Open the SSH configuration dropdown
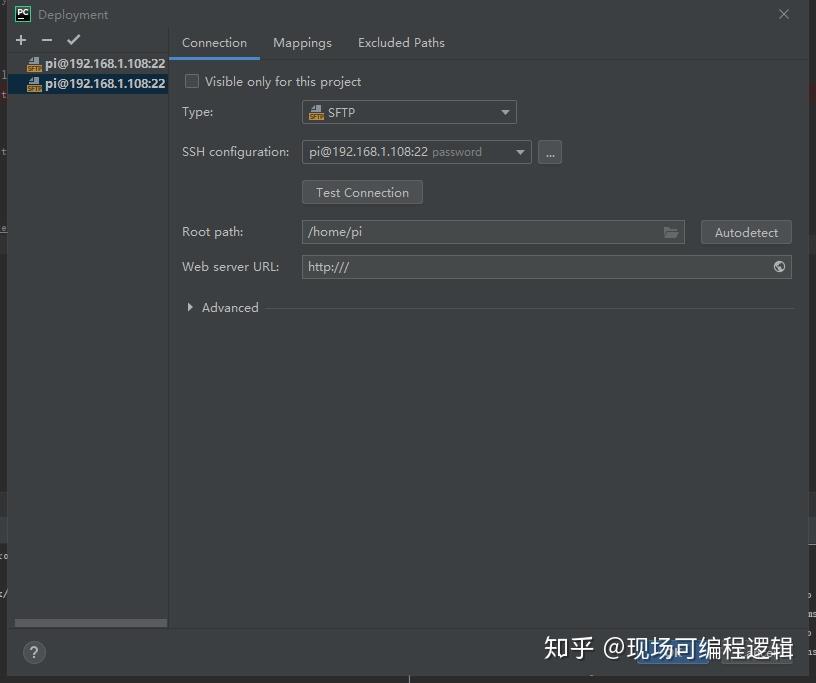The height and width of the screenshot is (683, 816). 519,151
